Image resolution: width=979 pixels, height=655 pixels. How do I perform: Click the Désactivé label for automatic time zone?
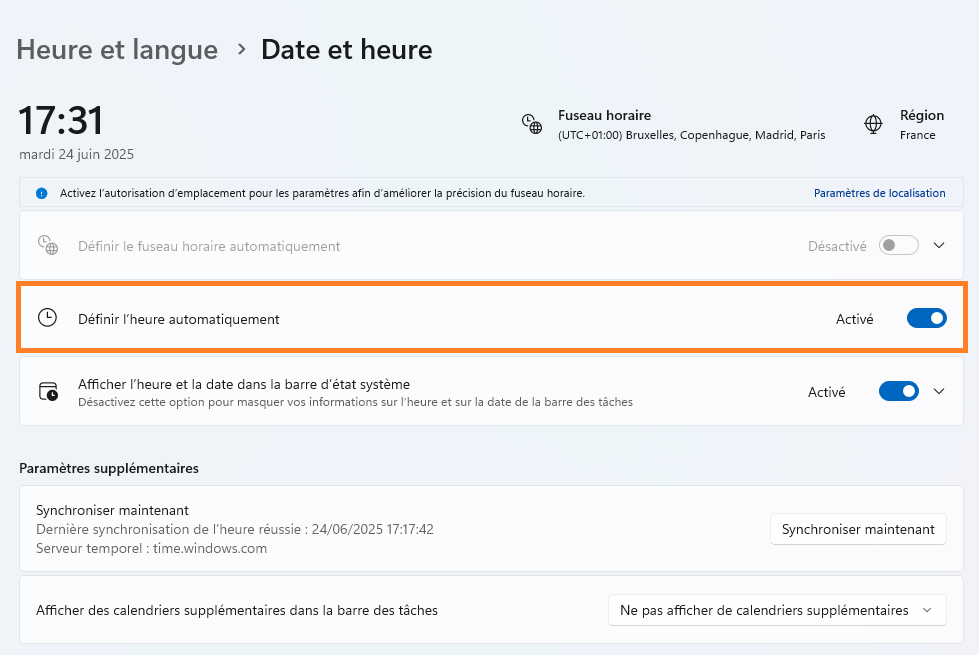[837, 246]
